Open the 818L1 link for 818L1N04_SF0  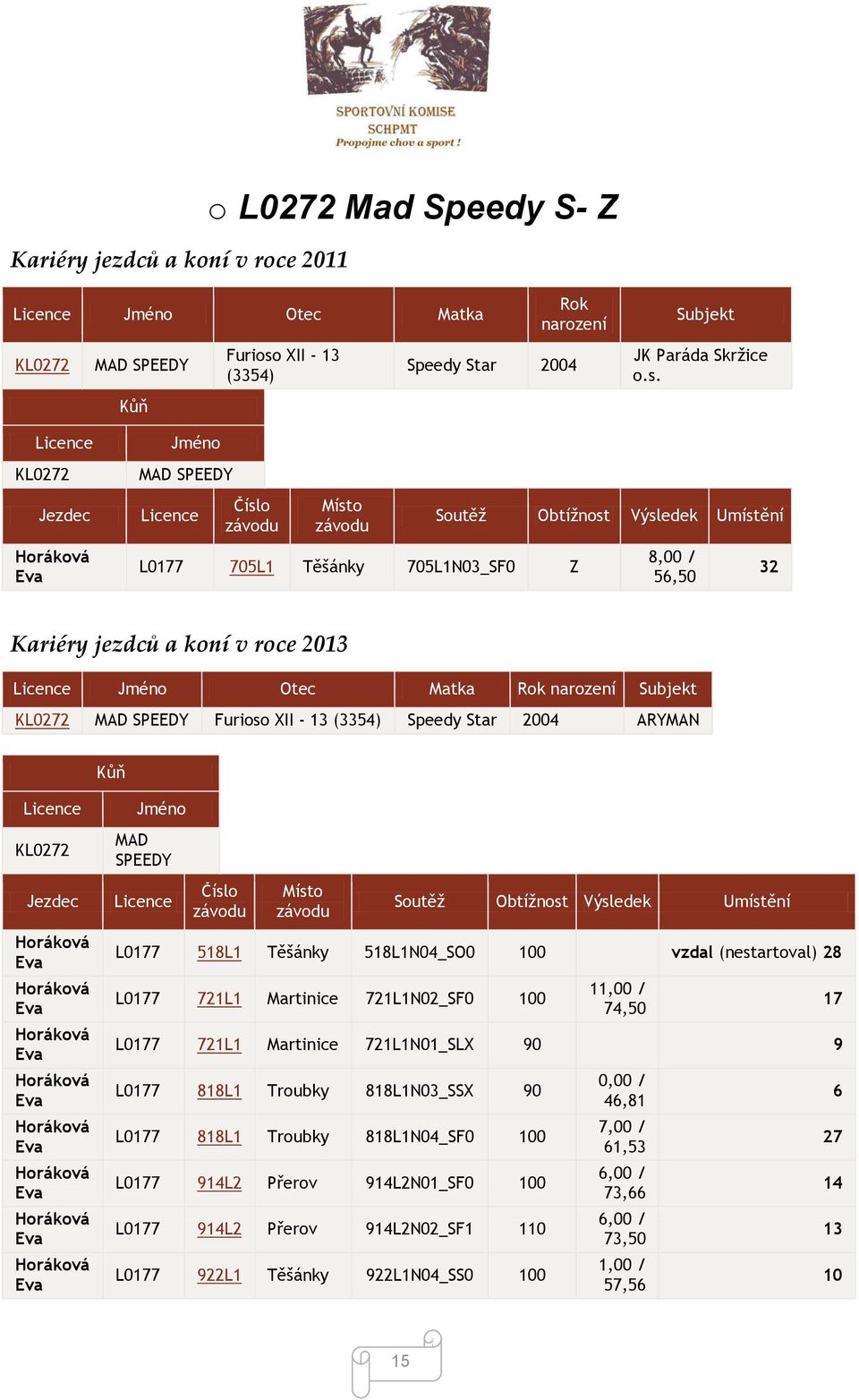(x=219, y=1137)
